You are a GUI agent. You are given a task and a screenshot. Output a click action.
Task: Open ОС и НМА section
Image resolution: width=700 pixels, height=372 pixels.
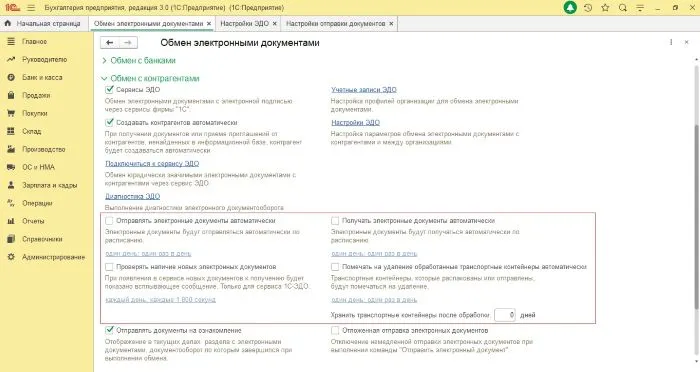(38, 167)
